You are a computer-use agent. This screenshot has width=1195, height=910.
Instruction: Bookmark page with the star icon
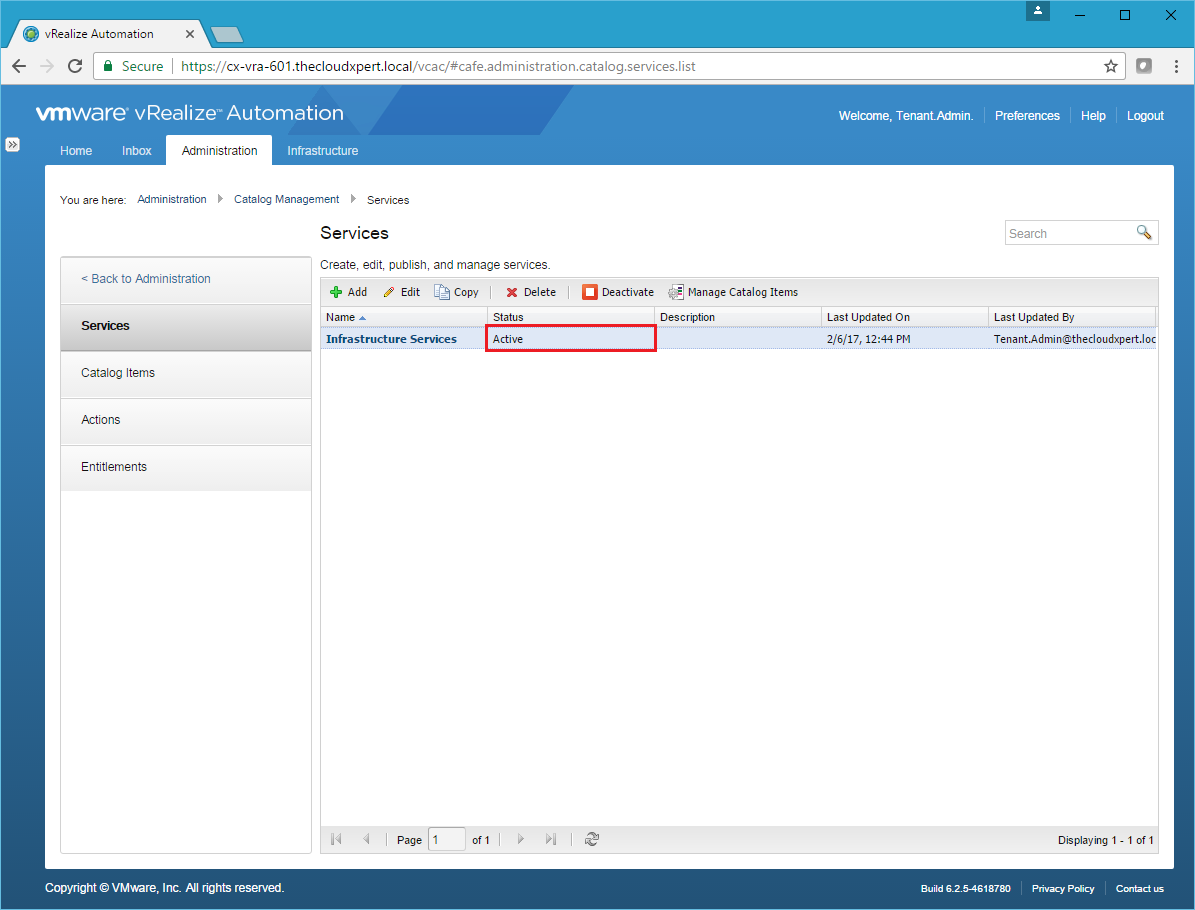[x=1110, y=66]
